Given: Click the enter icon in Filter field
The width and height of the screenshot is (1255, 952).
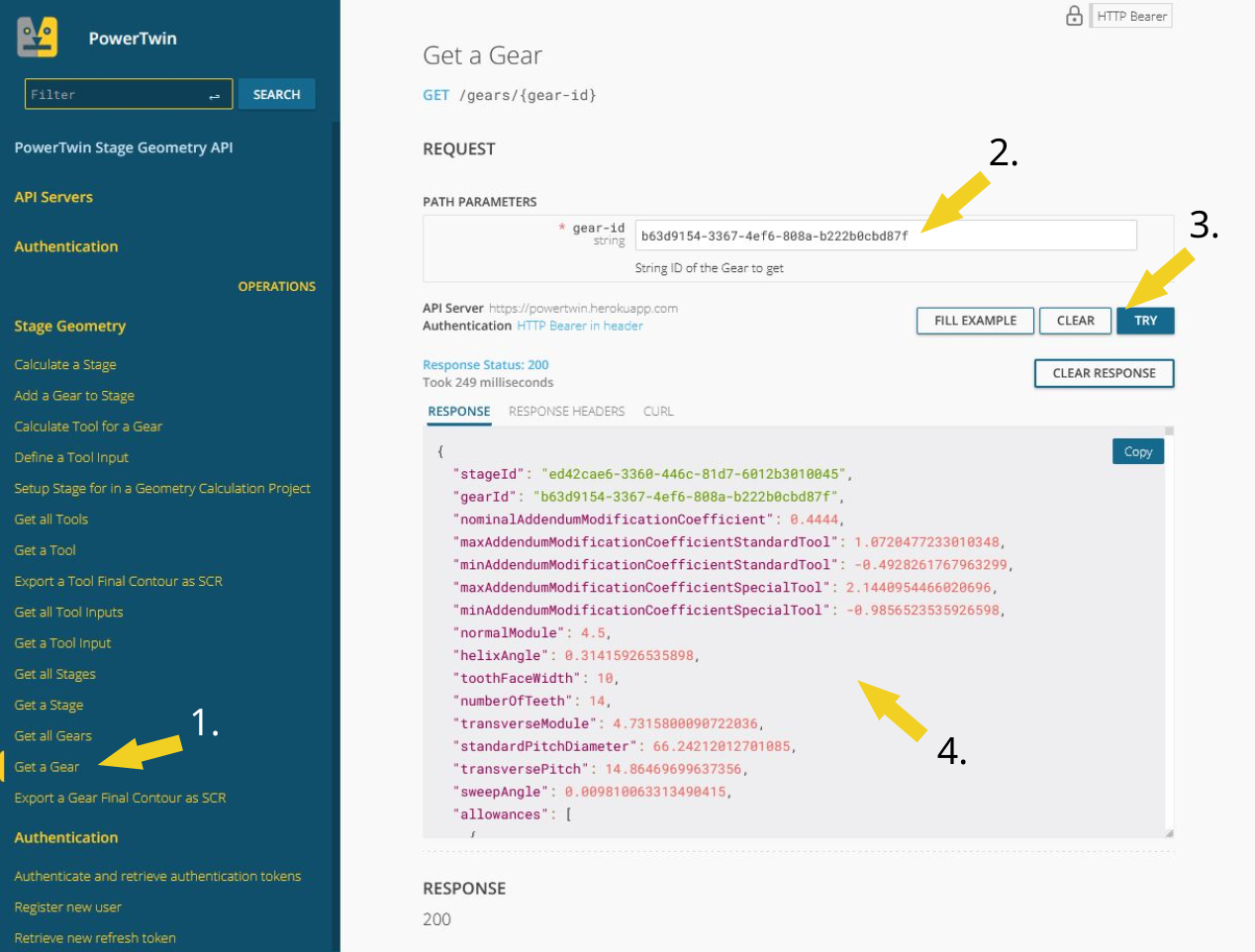Looking at the screenshot, I should click(x=214, y=95).
